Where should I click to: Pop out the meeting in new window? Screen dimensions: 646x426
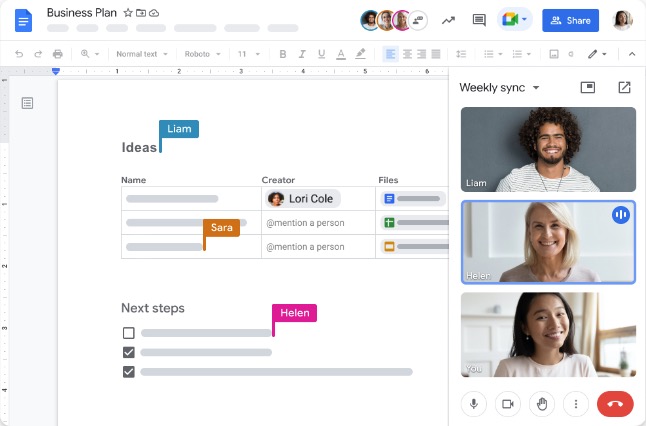click(624, 87)
